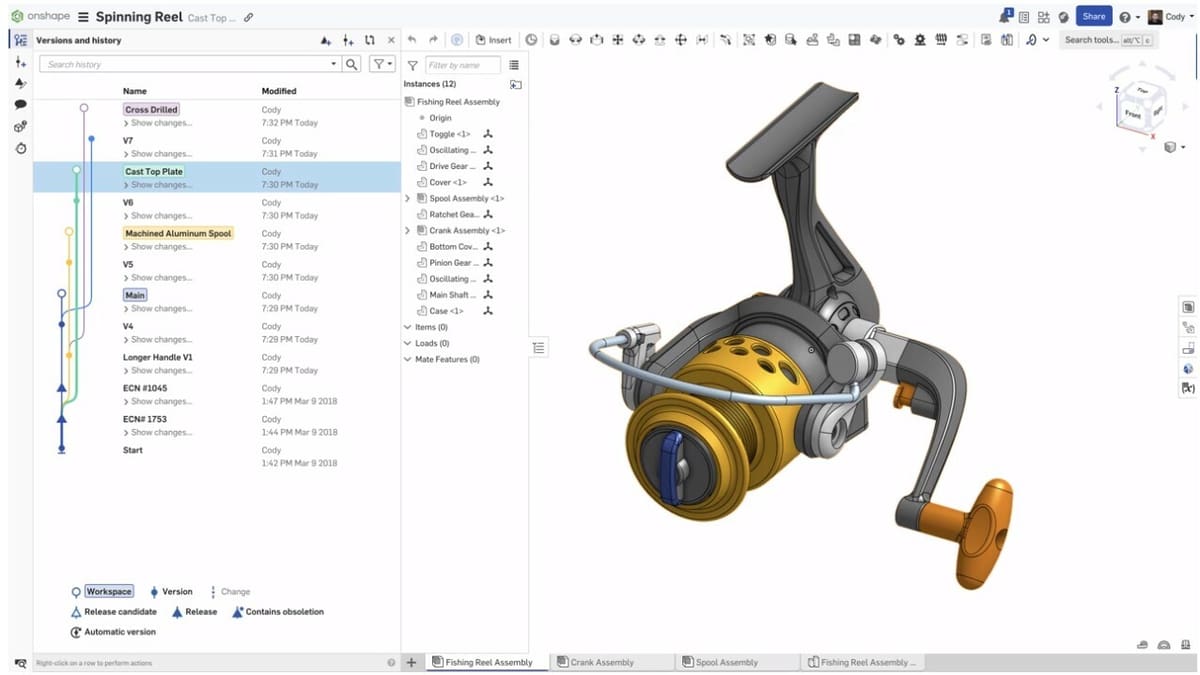The height and width of the screenshot is (675, 1200).
Task: Open the Versions and history graph sidebar icon
Action: pyautogui.click(x=20, y=40)
